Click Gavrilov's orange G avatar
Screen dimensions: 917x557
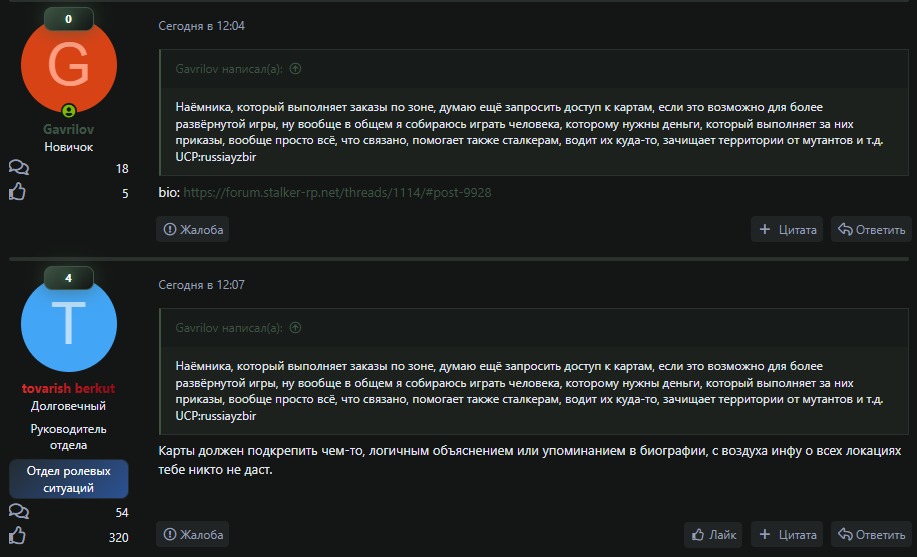tap(68, 66)
